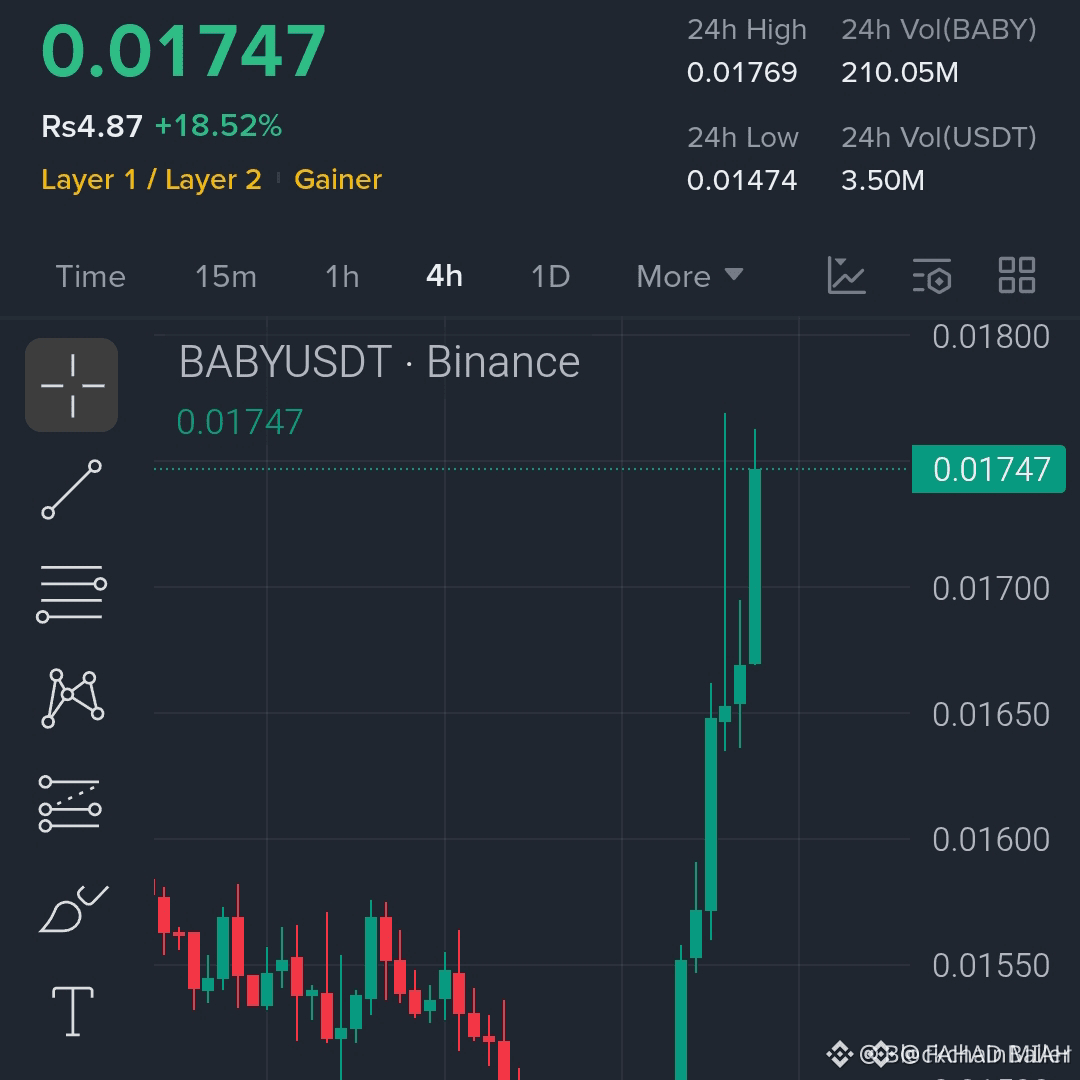Click the 0.01650 price axis label
The height and width of the screenshot is (1080, 1080).
[990, 715]
